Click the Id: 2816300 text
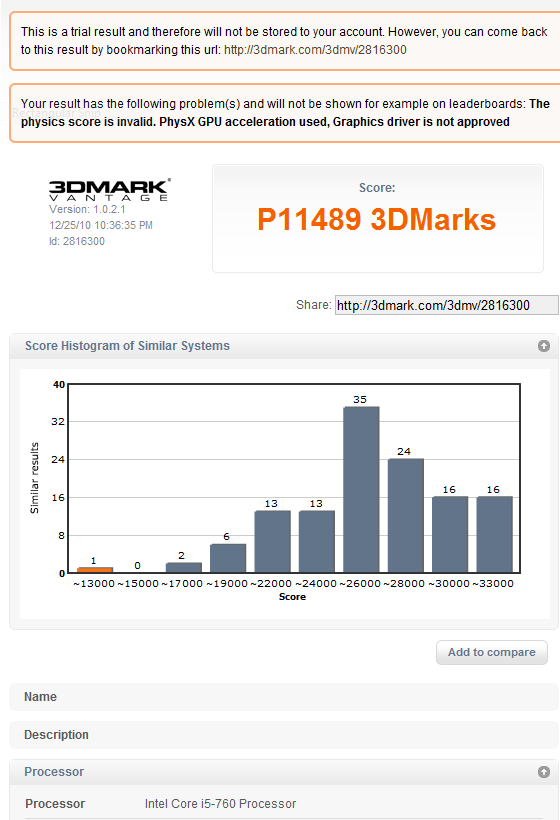This screenshot has height=820, width=560. 77,242
